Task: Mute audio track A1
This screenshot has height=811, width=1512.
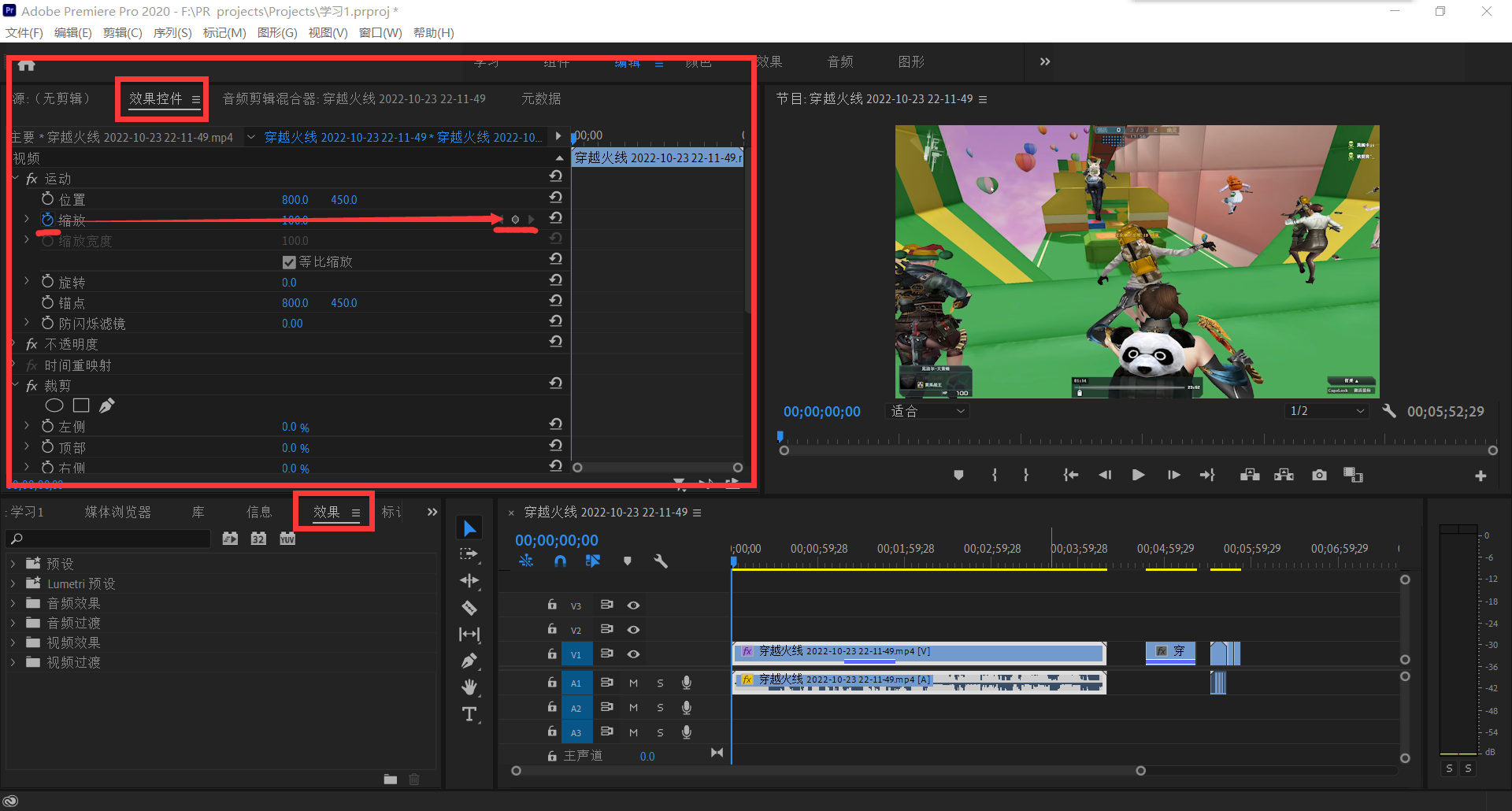Action: (633, 683)
